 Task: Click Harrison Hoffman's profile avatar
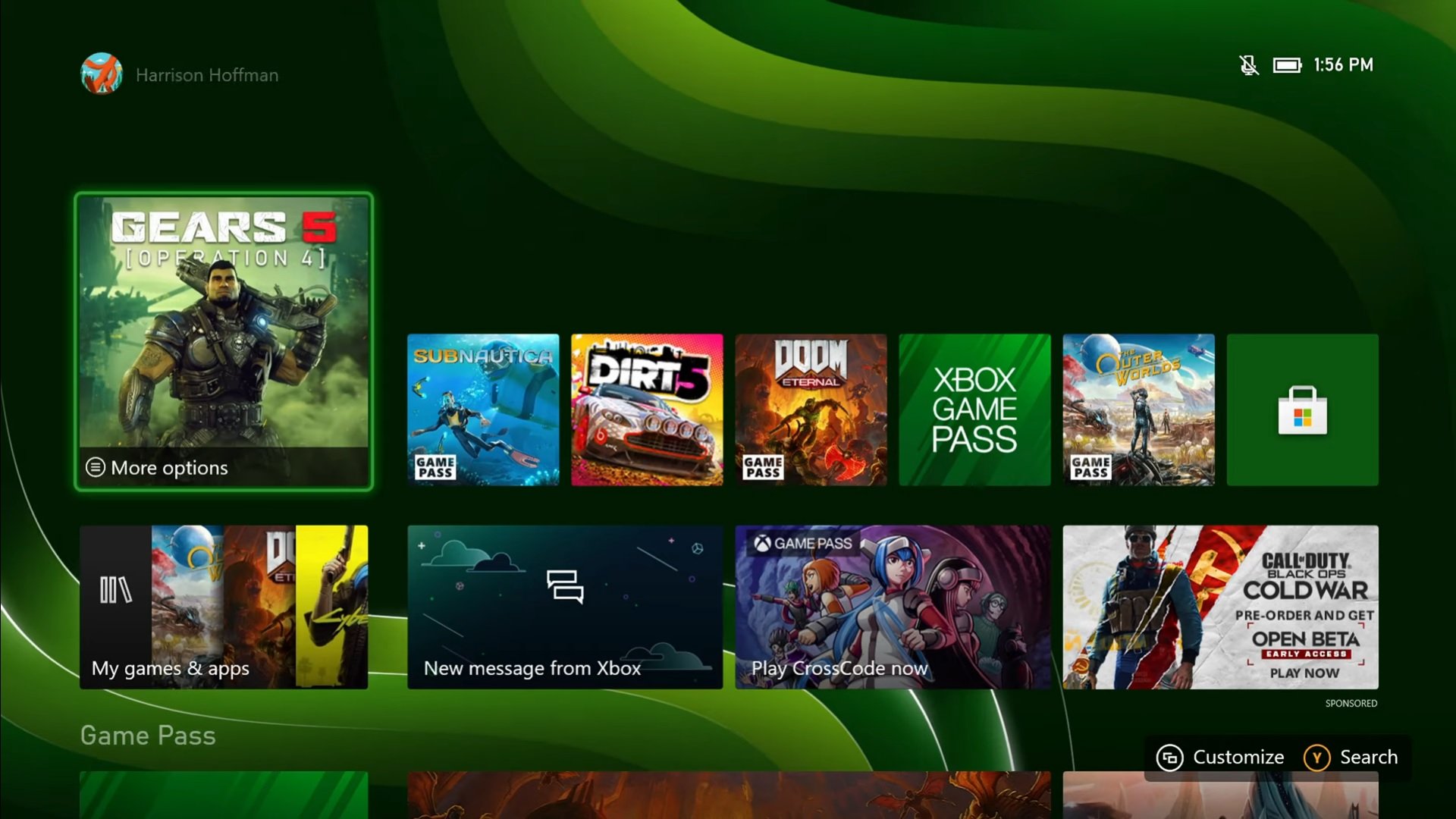coord(101,74)
